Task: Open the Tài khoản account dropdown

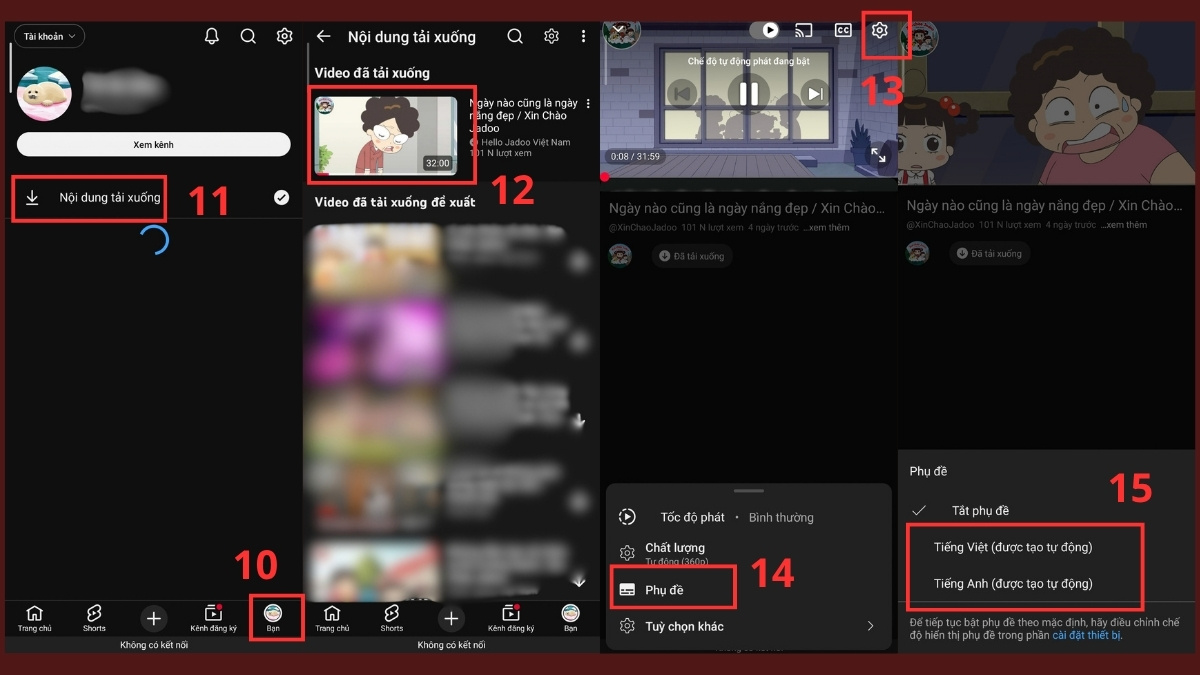Action: coord(49,37)
